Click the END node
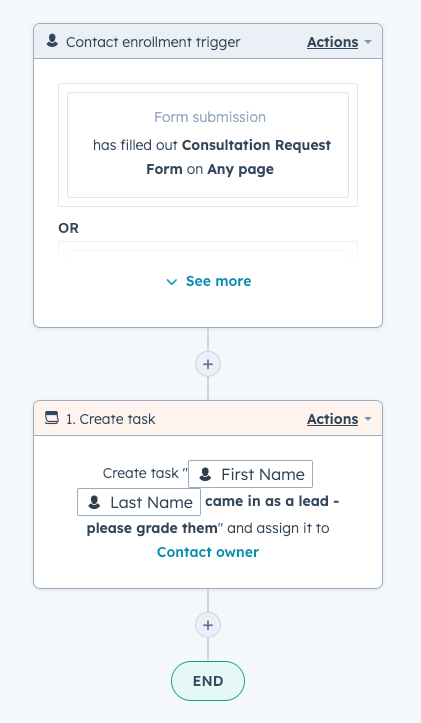Screen dimensions: 421x723 [x=208, y=681]
